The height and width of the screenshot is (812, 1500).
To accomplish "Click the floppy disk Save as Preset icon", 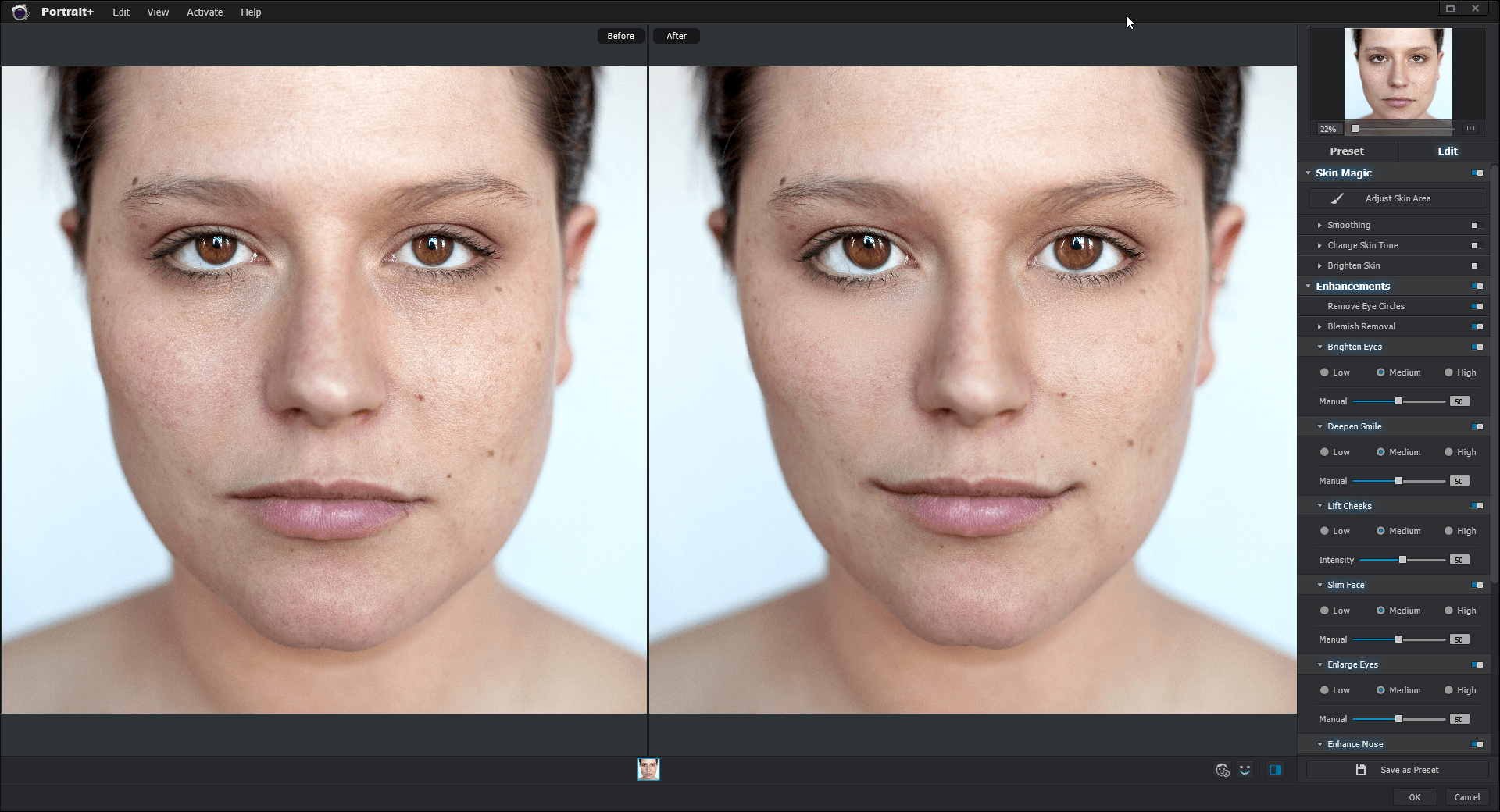I will (x=1360, y=770).
